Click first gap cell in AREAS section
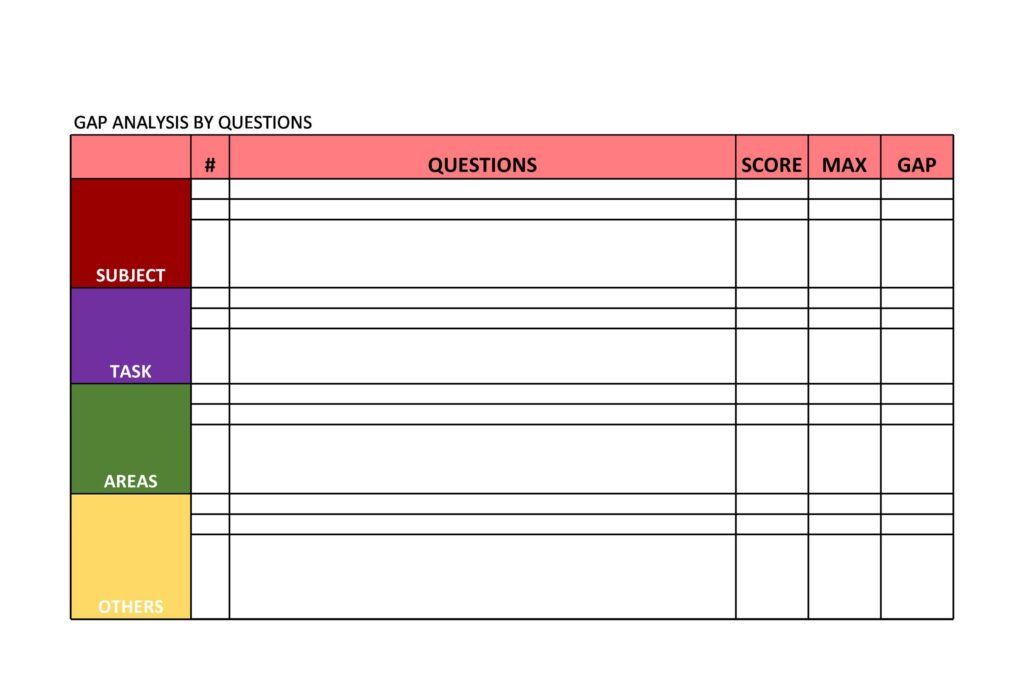The height and width of the screenshot is (695, 1024). (917, 394)
